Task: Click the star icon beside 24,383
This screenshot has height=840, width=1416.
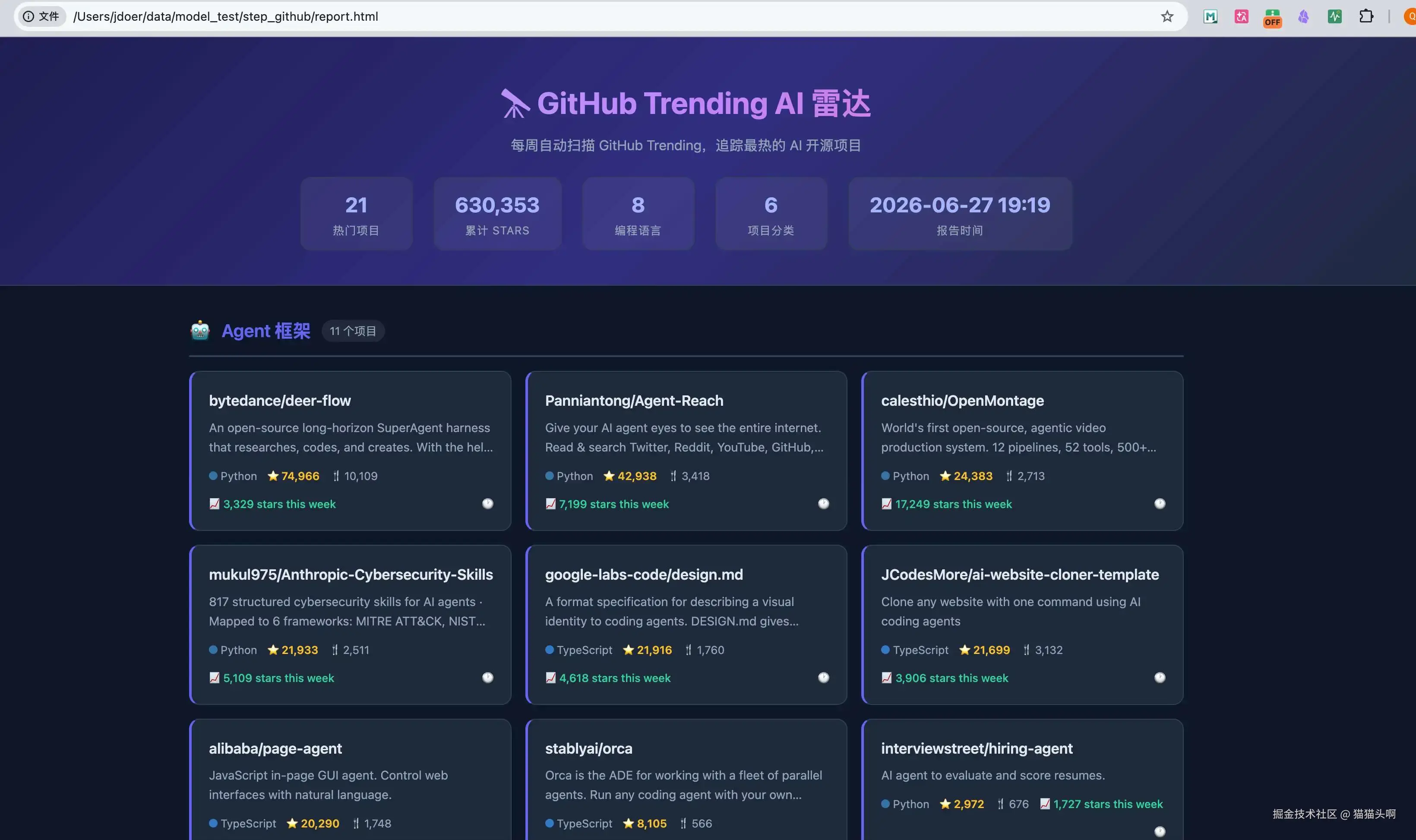Action: (945, 476)
